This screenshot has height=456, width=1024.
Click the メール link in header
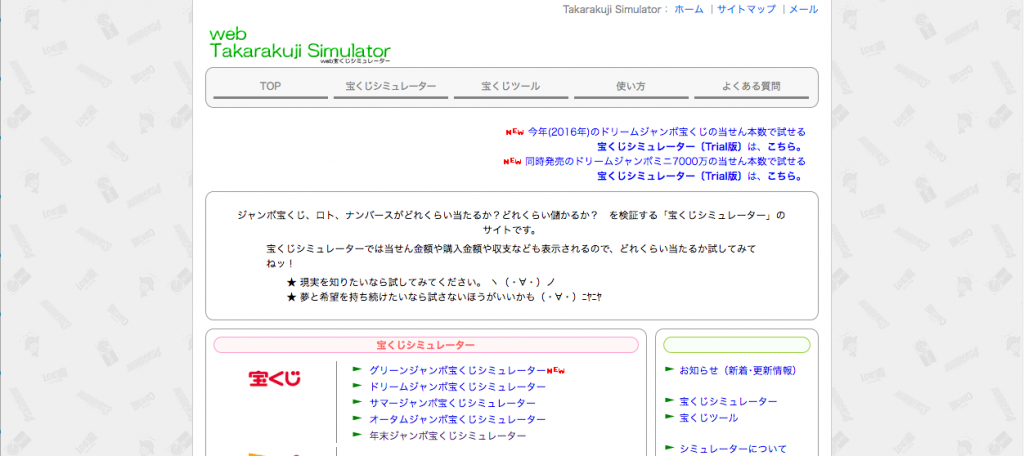803,9
